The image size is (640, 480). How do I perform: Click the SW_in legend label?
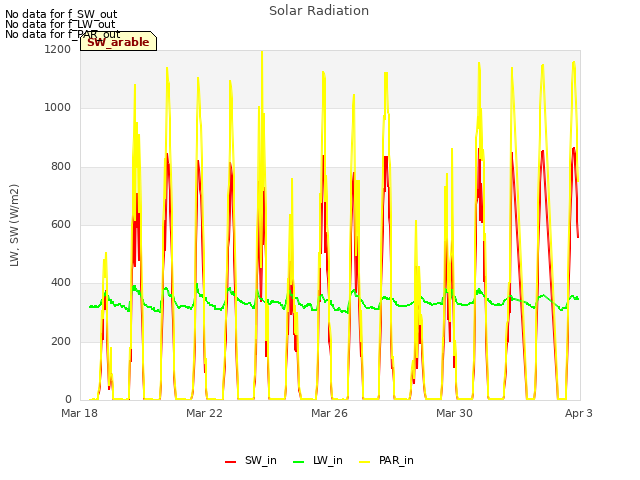pos(260,460)
